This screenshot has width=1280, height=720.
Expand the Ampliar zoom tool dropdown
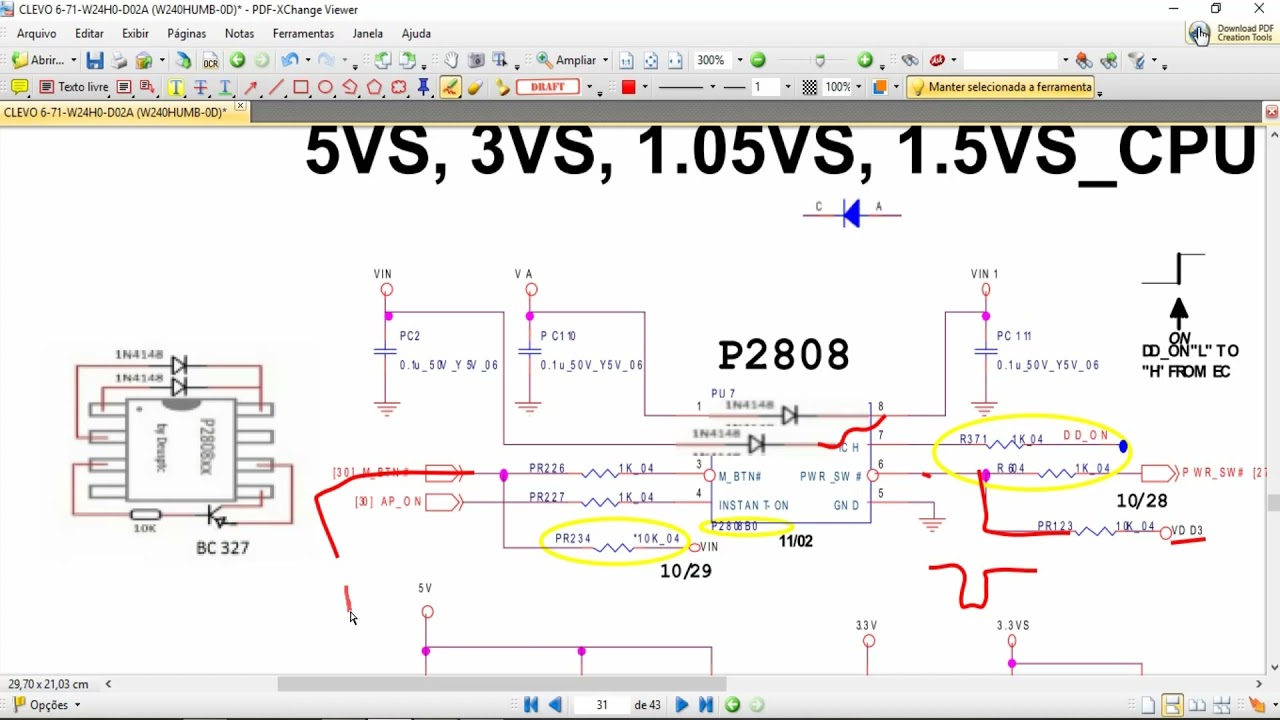pos(605,60)
